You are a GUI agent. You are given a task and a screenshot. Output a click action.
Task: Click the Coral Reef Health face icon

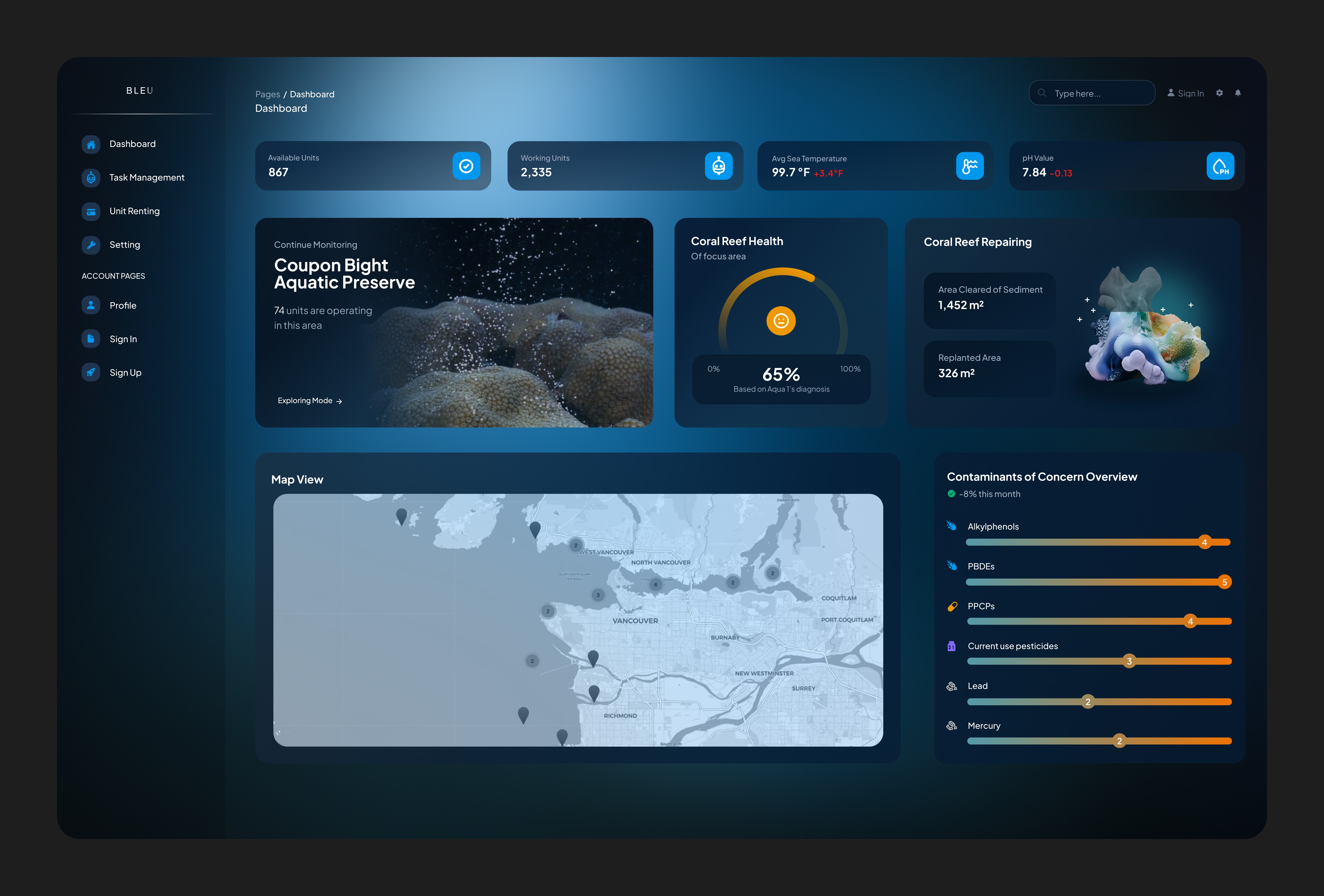point(780,321)
